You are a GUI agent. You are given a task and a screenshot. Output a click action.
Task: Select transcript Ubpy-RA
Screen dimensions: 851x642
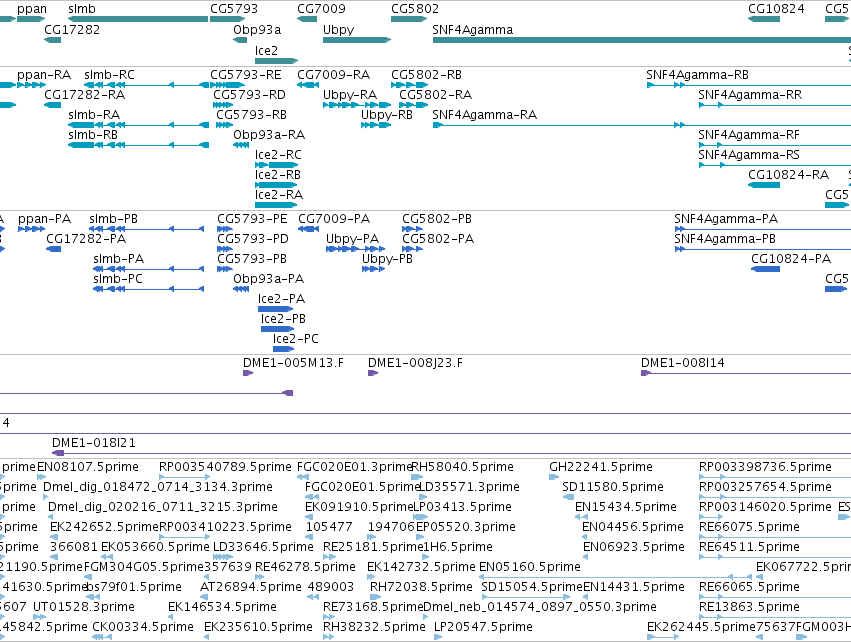pos(350,95)
